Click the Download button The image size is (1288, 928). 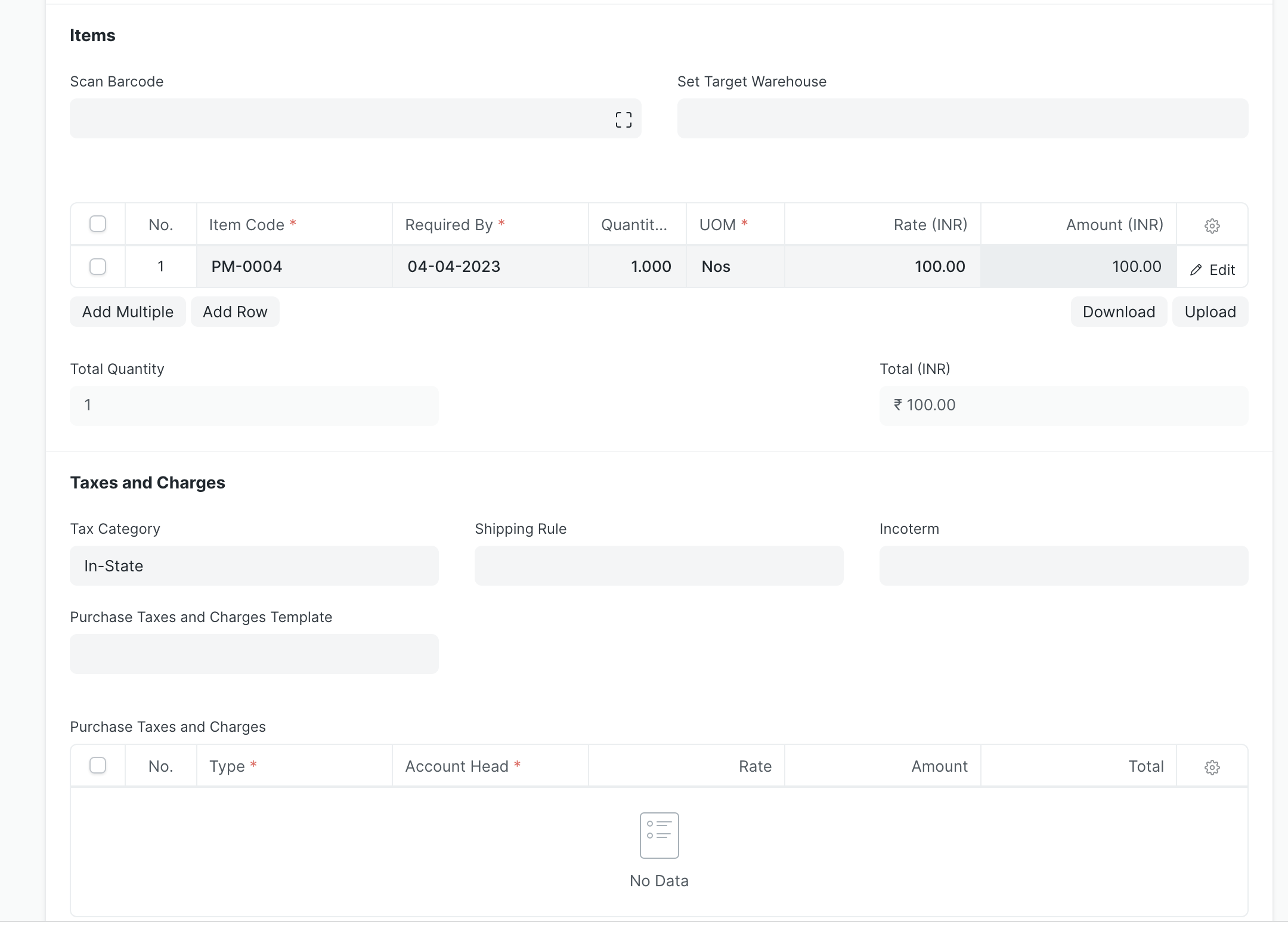[1119, 312]
